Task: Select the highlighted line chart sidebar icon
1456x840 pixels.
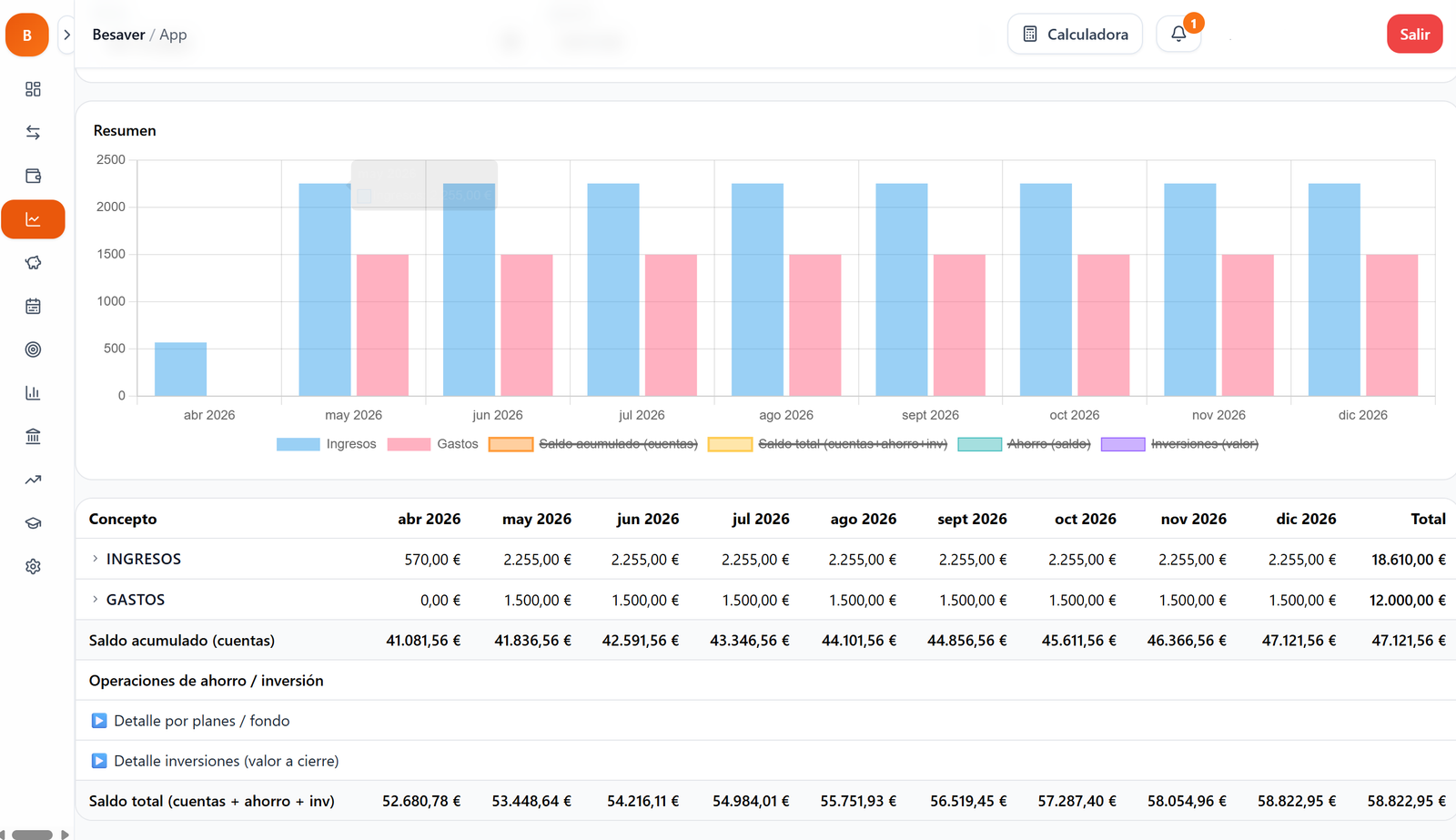Action: (33, 219)
